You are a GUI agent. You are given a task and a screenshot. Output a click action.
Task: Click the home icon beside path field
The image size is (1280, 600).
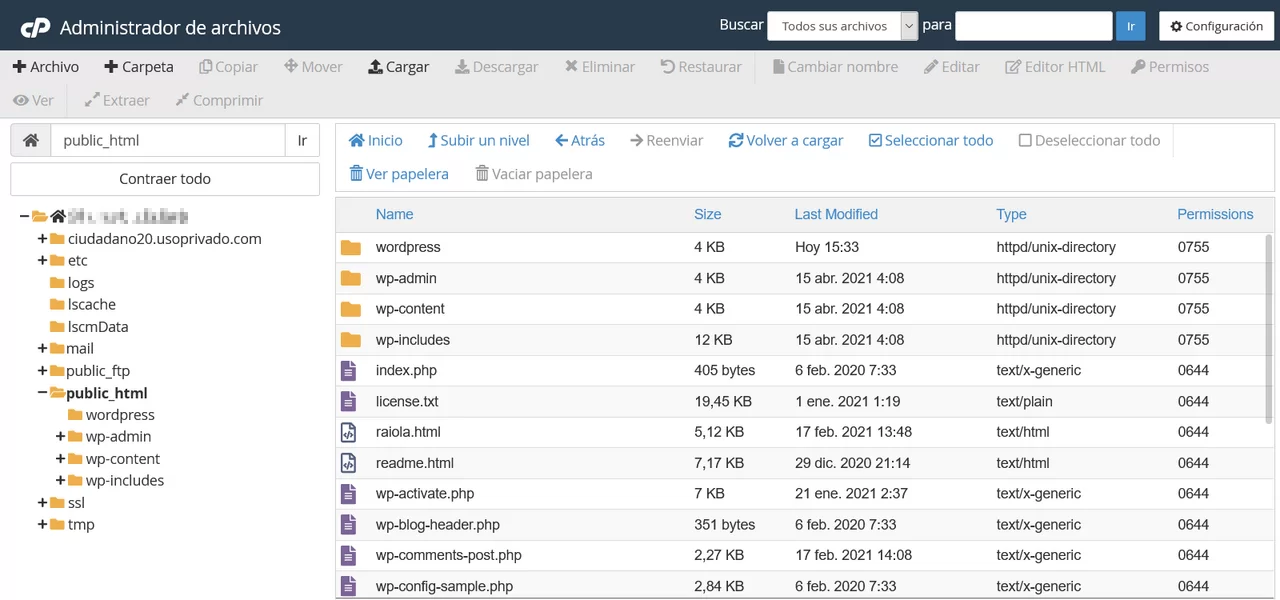[x=31, y=141]
